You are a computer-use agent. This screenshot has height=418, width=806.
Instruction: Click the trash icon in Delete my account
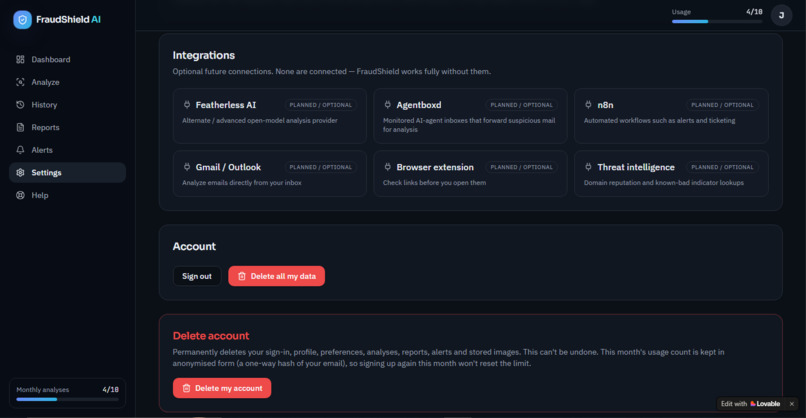coord(186,388)
